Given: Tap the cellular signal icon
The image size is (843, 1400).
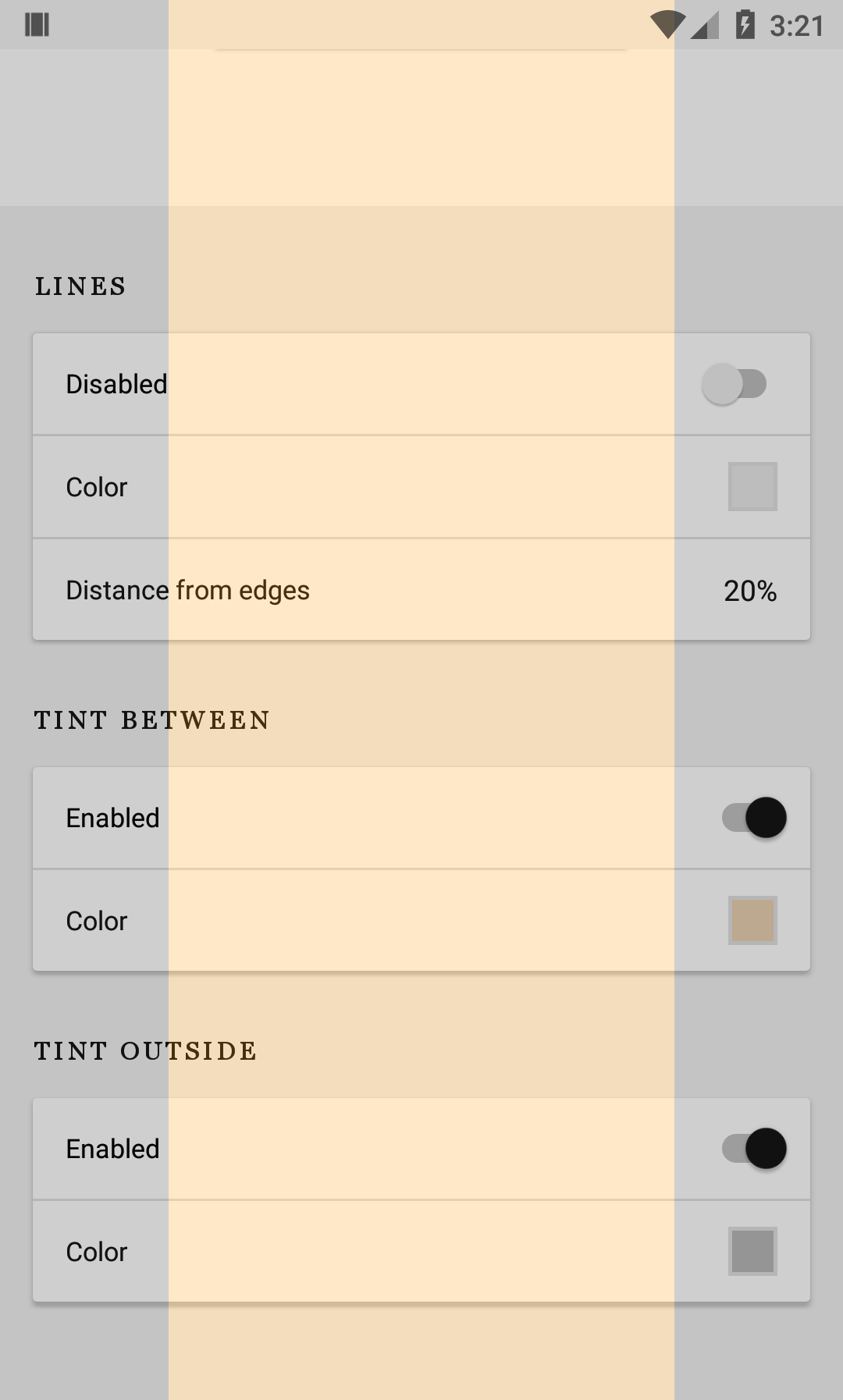Looking at the screenshot, I should pos(705,25).
